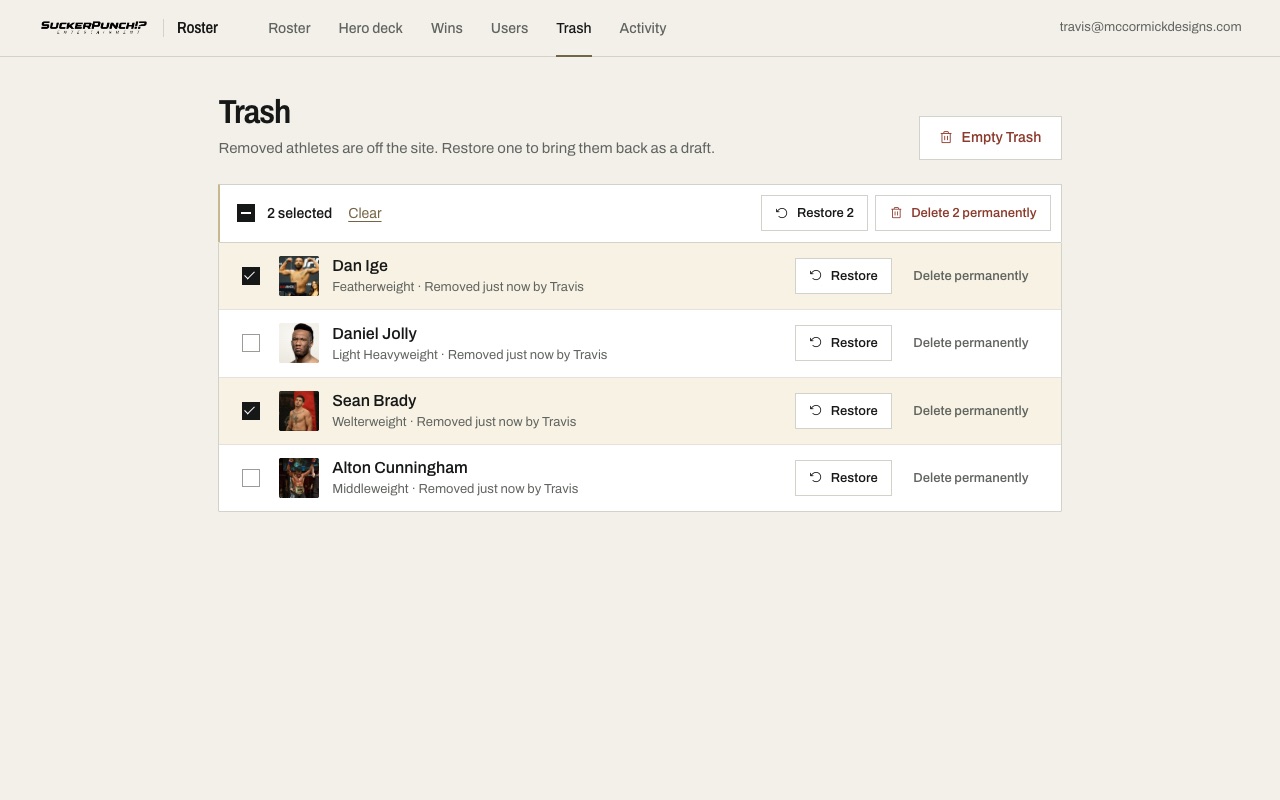Image resolution: width=1280 pixels, height=800 pixels.
Task: Uncheck the Dan Ige checkbox
Action: (x=251, y=276)
